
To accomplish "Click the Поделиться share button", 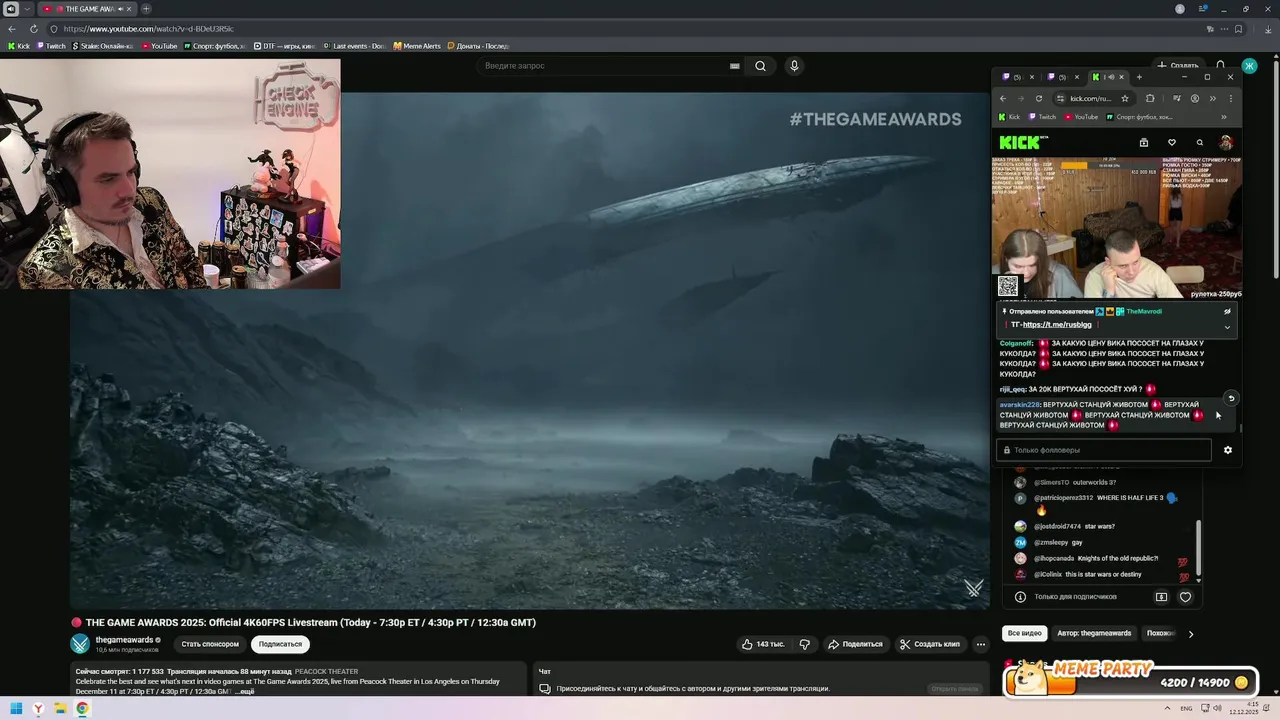I will point(855,644).
